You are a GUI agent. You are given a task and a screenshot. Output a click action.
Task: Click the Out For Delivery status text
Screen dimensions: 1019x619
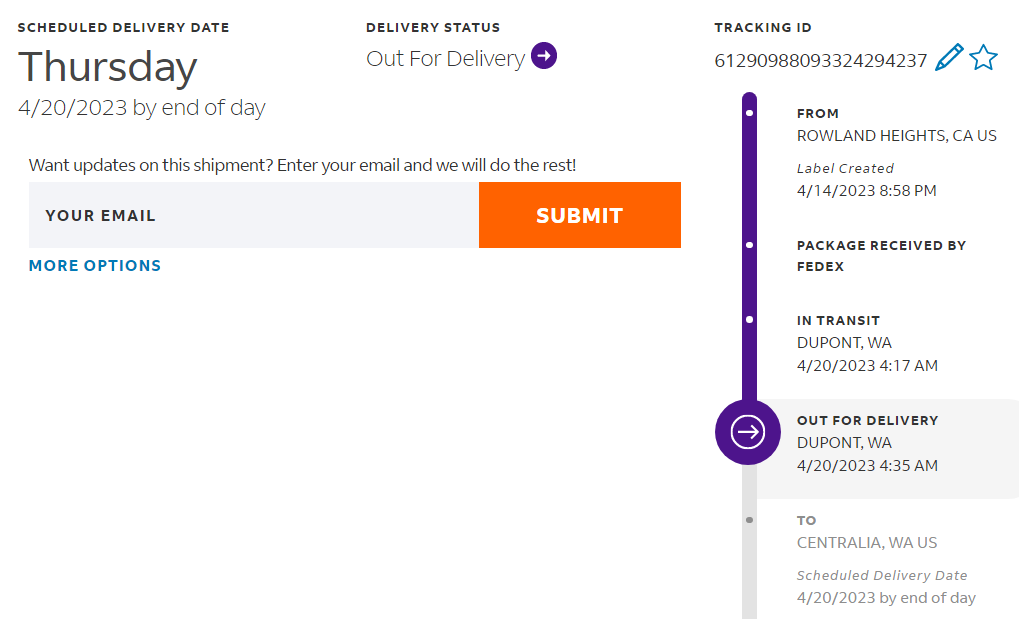(x=445, y=58)
